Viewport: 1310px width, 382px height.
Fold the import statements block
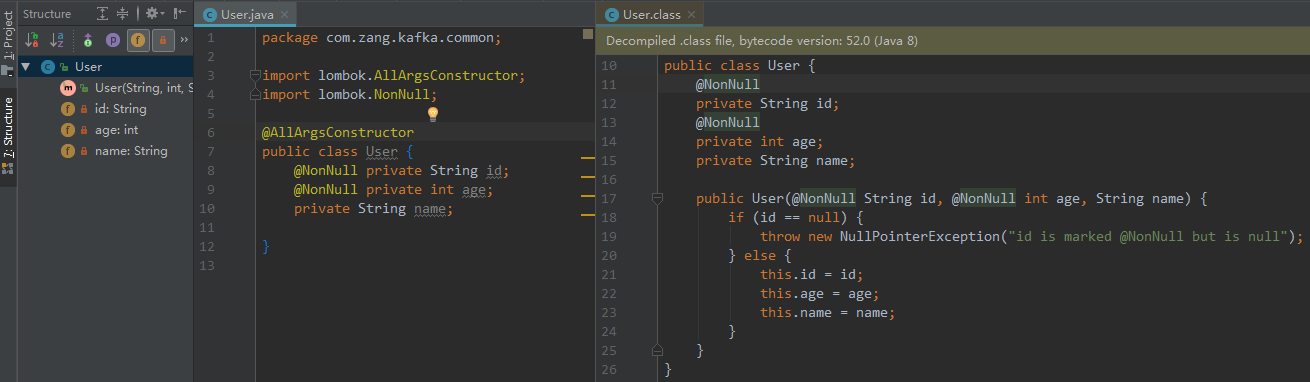click(256, 76)
